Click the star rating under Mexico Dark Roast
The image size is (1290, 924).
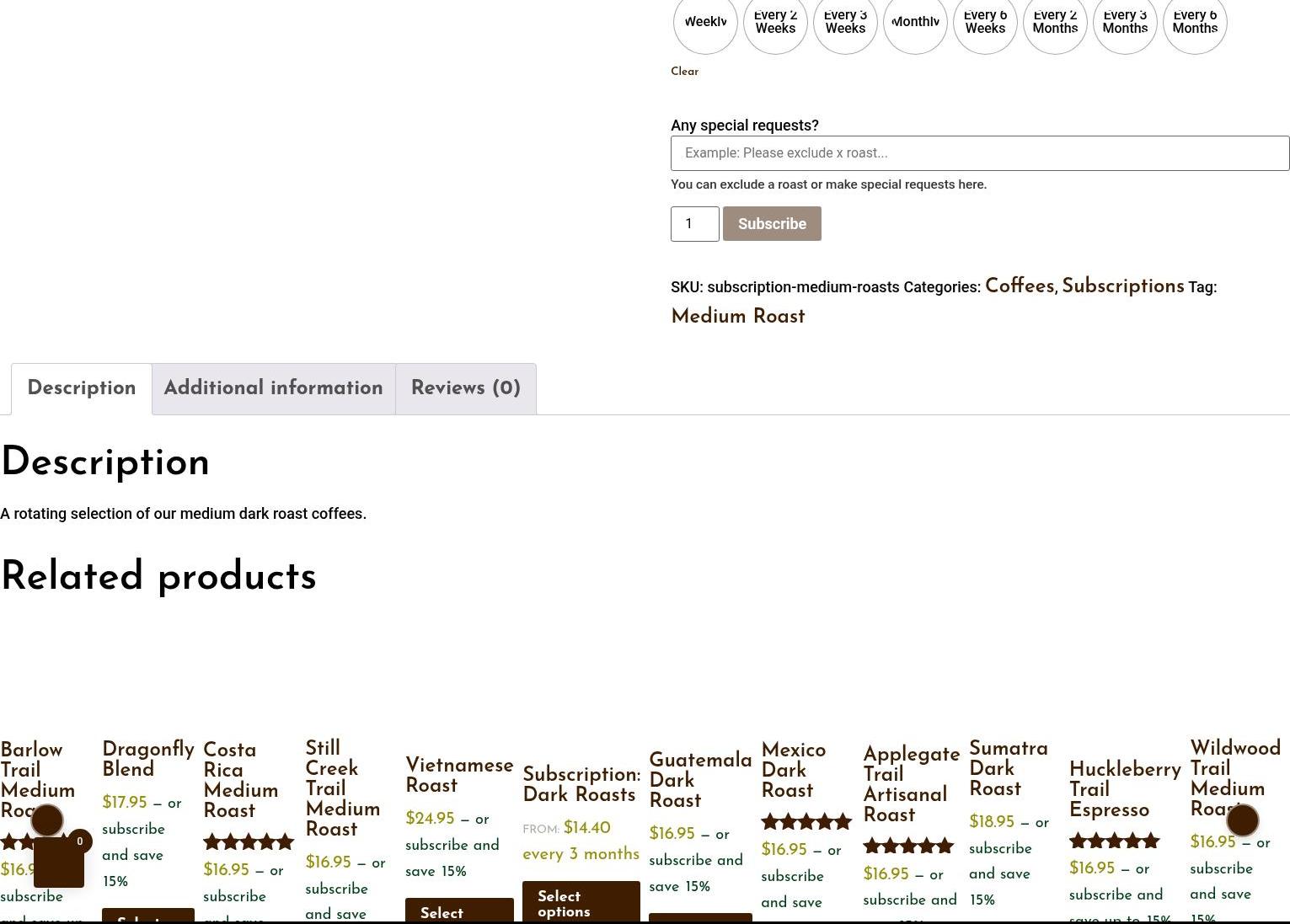pyautogui.click(x=806, y=821)
